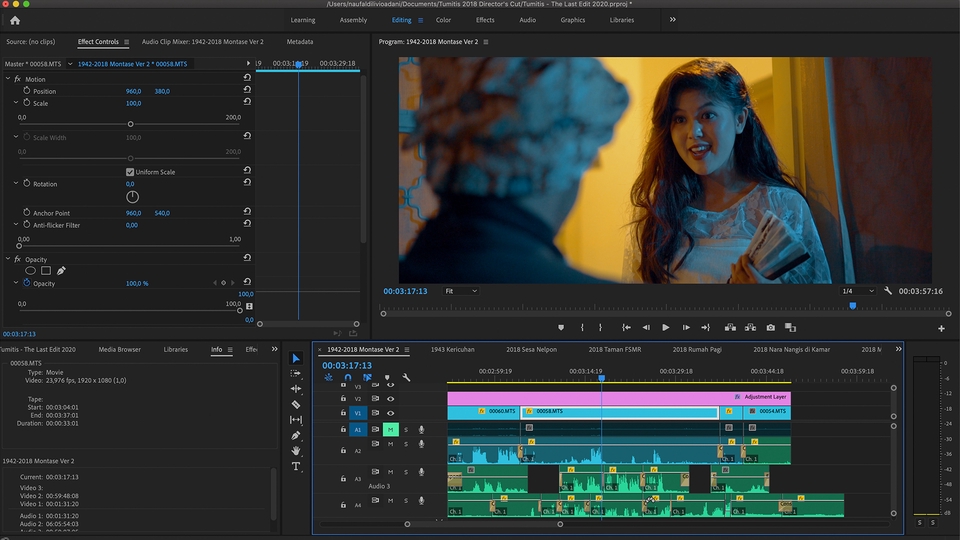960x540 pixels.
Task: Hide video track V1 with the eye icon
Action: point(390,412)
